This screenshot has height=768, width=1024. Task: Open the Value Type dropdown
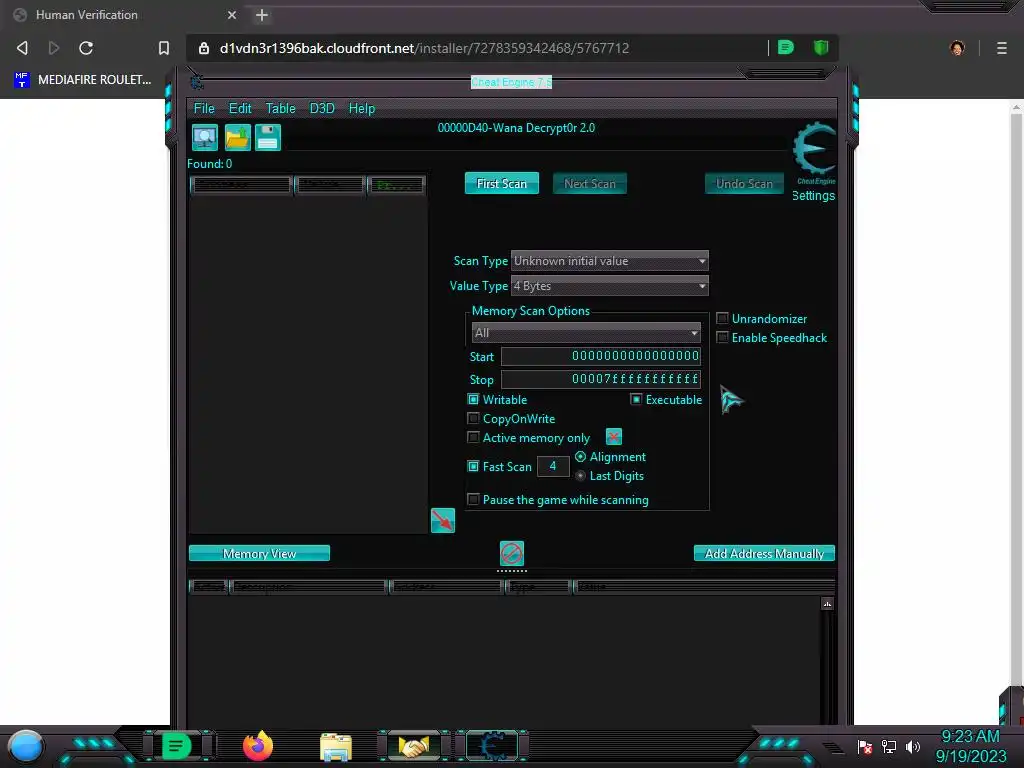(x=609, y=285)
